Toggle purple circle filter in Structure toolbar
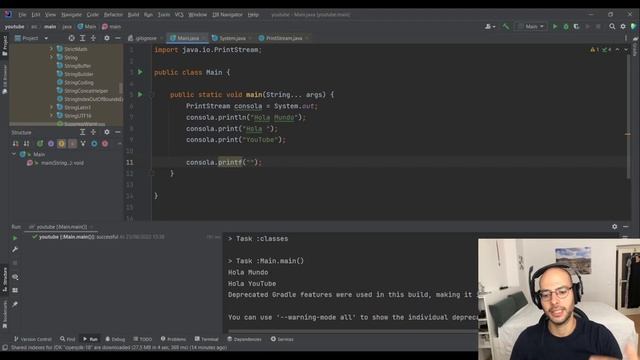The width and height of the screenshot is (640, 360). pyautogui.click(x=51, y=144)
